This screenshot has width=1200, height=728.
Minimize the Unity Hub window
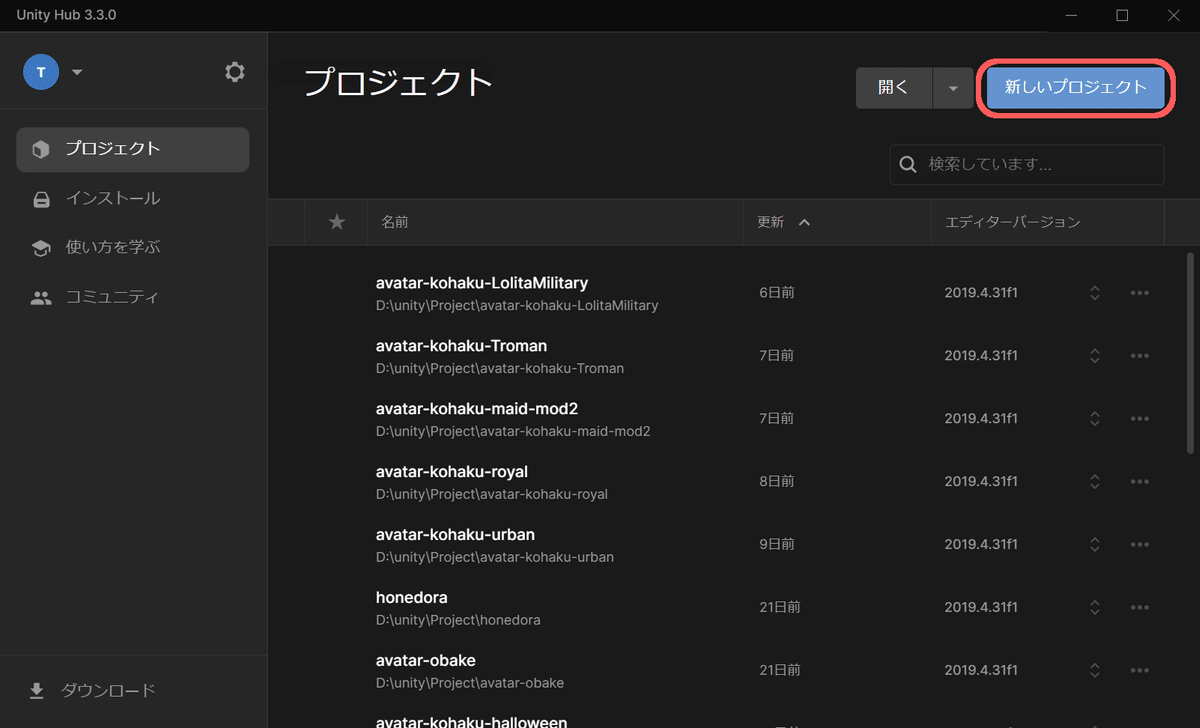[x=1070, y=15]
